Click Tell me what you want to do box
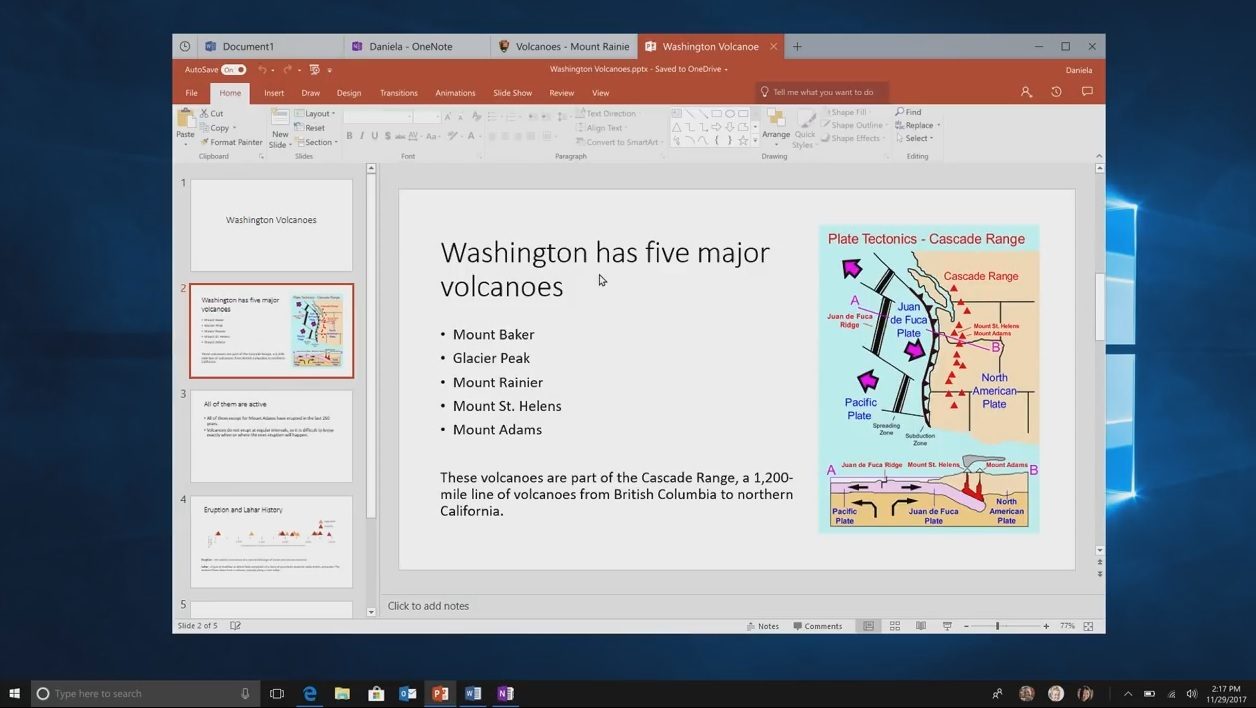This screenshot has width=1256, height=708. 822,92
